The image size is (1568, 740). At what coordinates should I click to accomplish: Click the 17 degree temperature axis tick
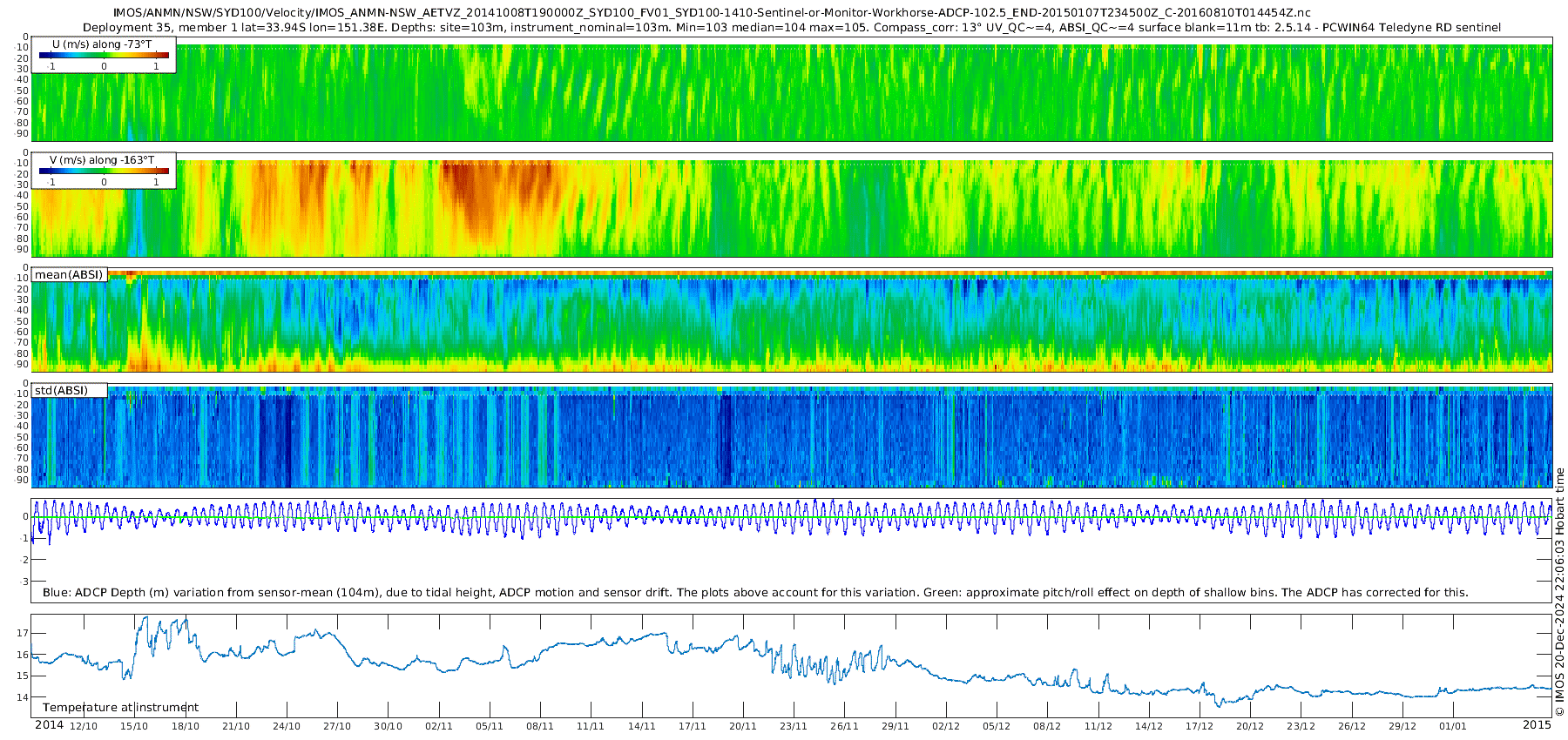click(24, 633)
